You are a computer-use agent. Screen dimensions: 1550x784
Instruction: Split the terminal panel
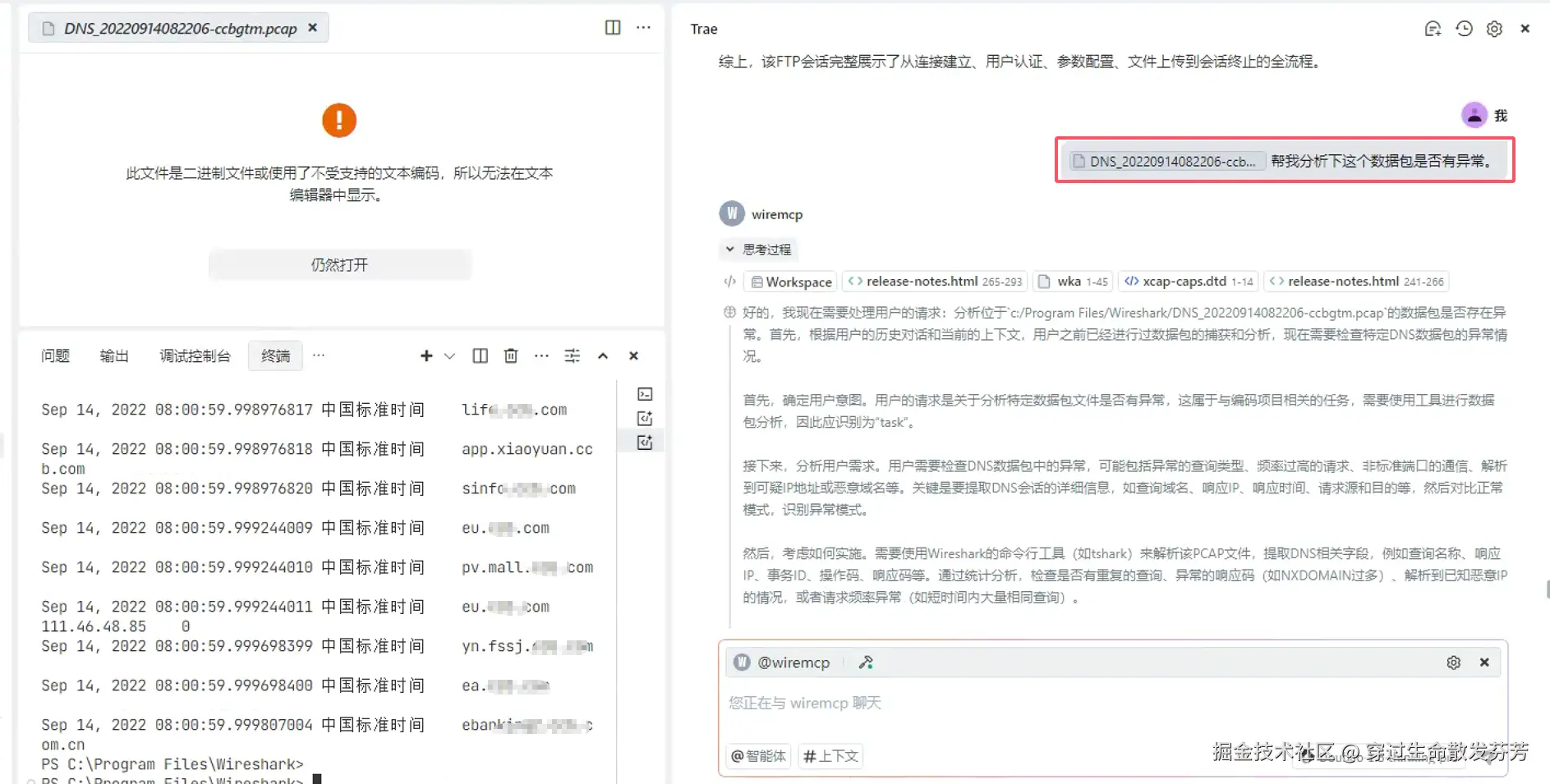coord(480,355)
